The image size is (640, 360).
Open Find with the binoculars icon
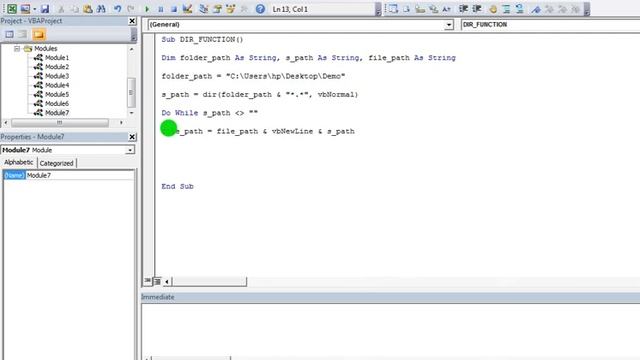pos(101,9)
